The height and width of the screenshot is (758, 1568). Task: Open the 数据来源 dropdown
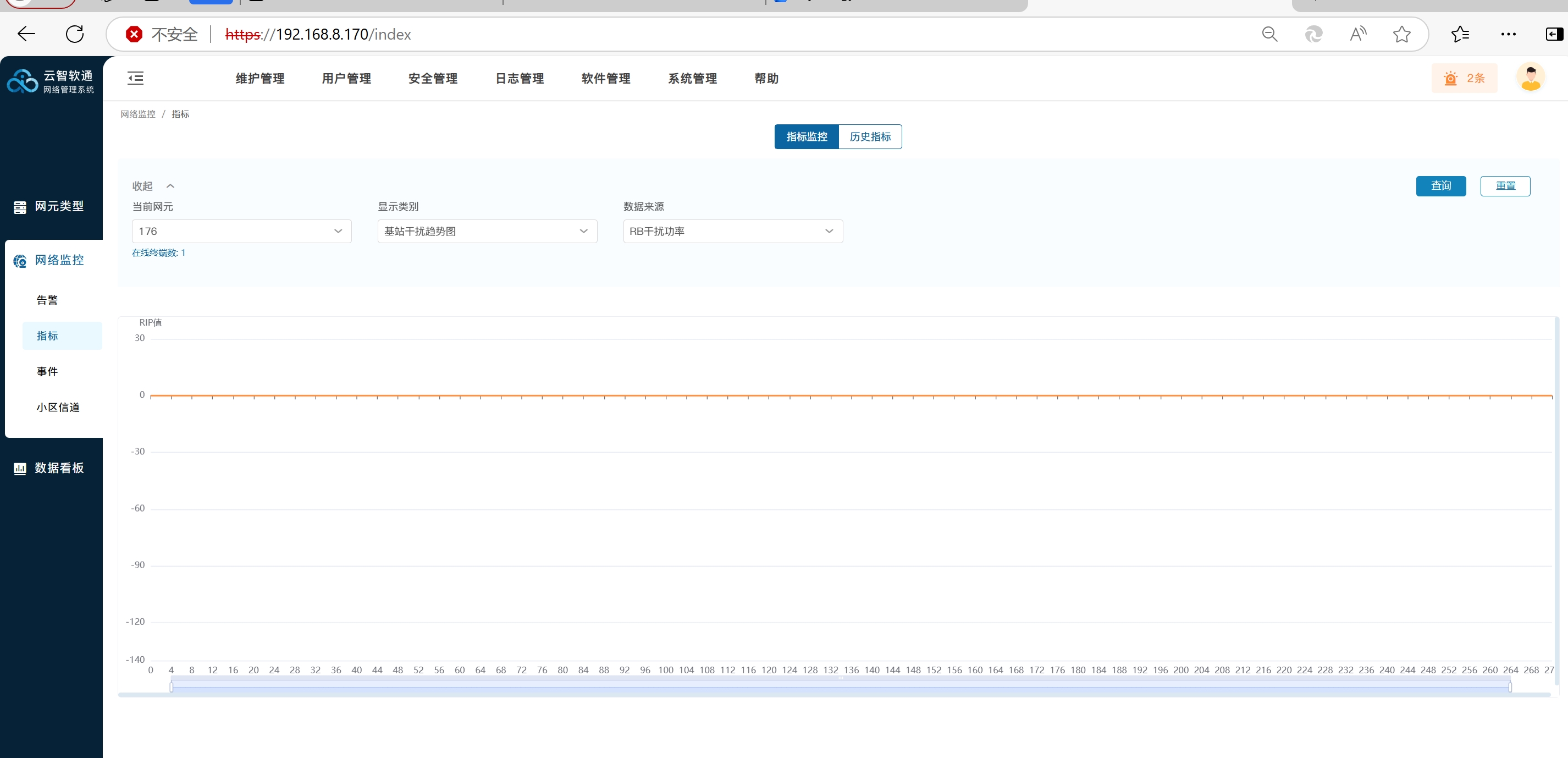[733, 230]
